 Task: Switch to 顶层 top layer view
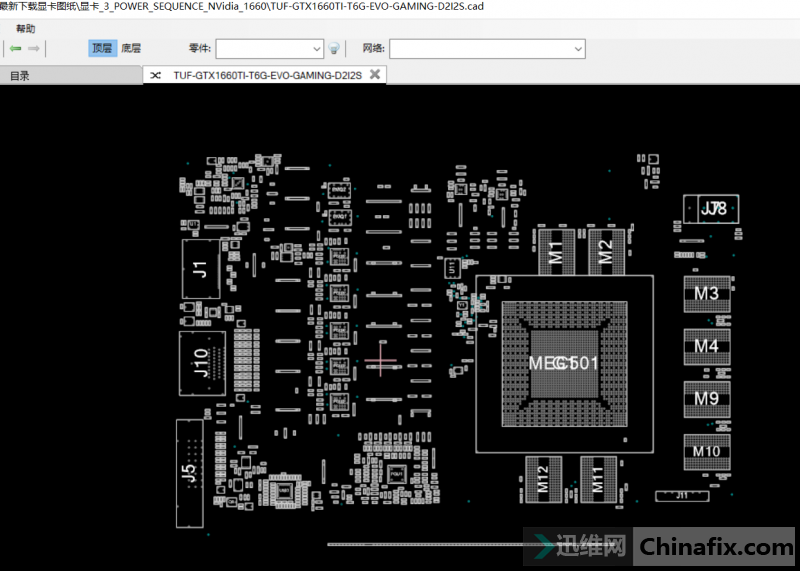[102, 48]
